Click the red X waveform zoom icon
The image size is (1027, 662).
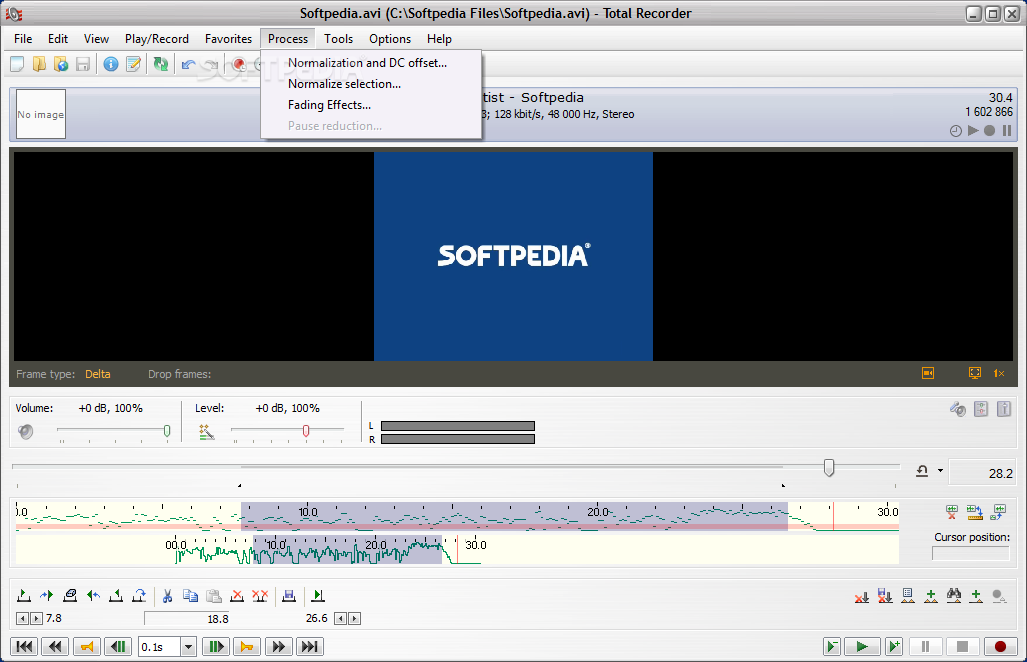[952, 512]
